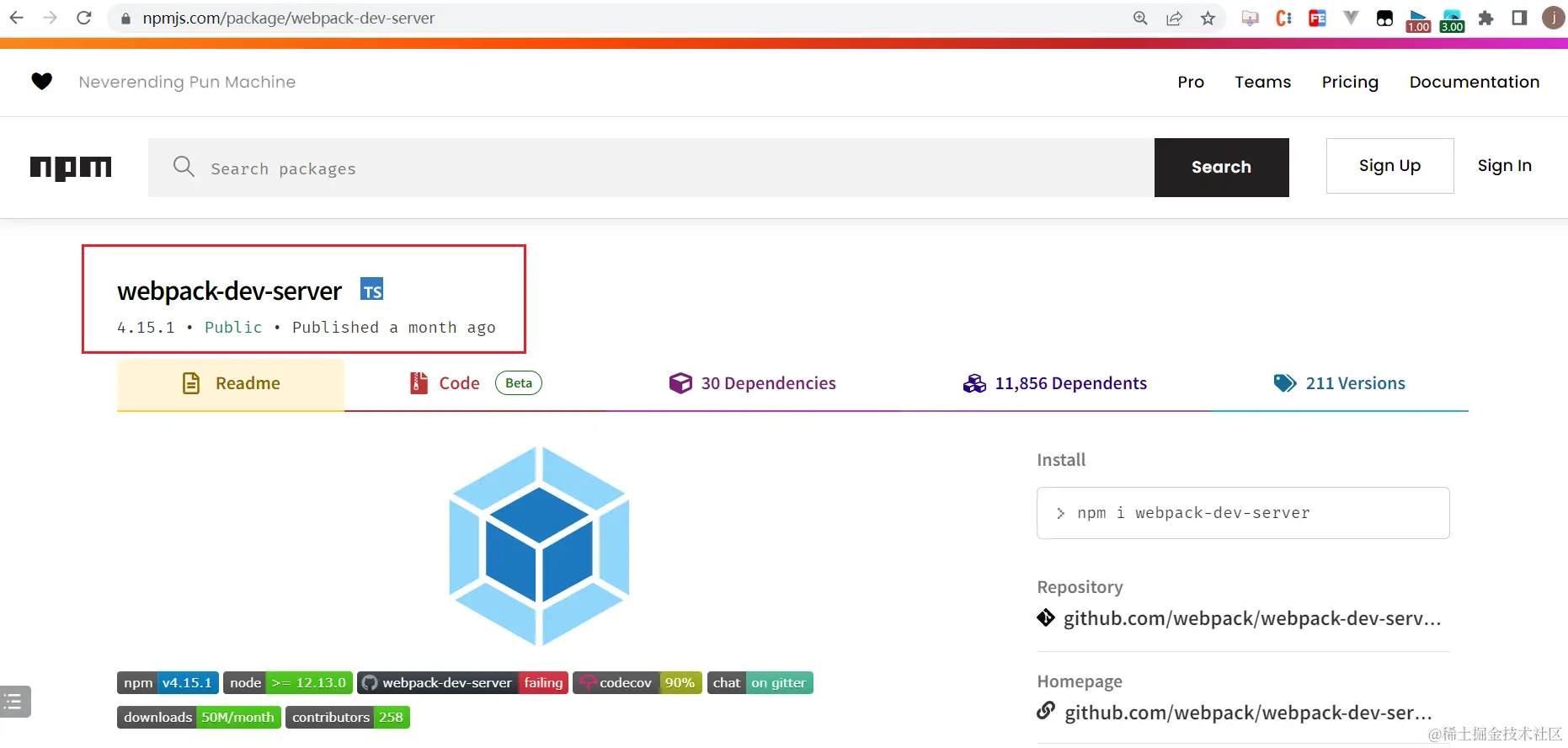Click the browser back arrow
The width and height of the screenshot is (1568, 748).
[16, 18]
